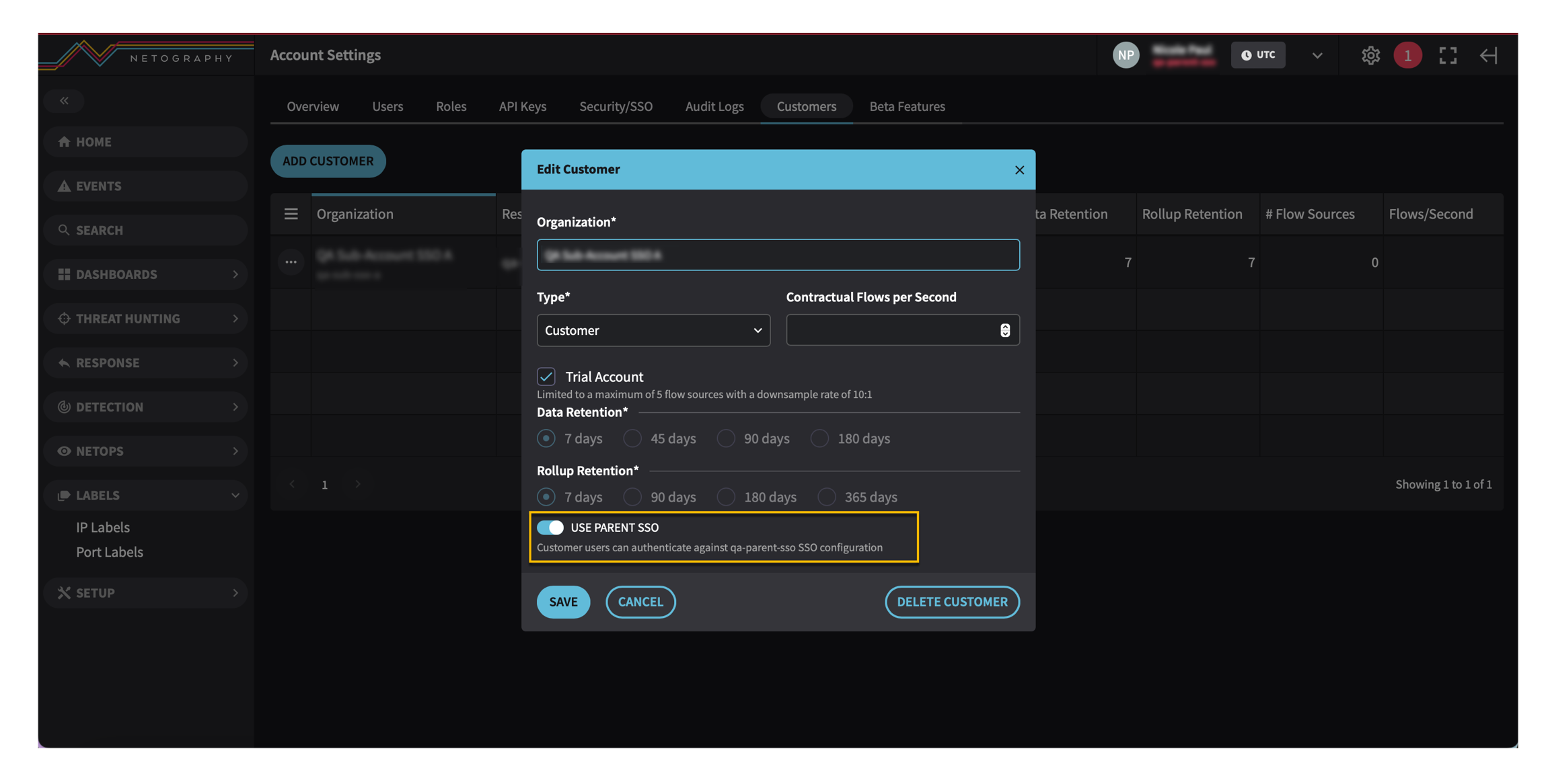
Task: Open the table column menu hamburger icon
Action: pos(291,214)
